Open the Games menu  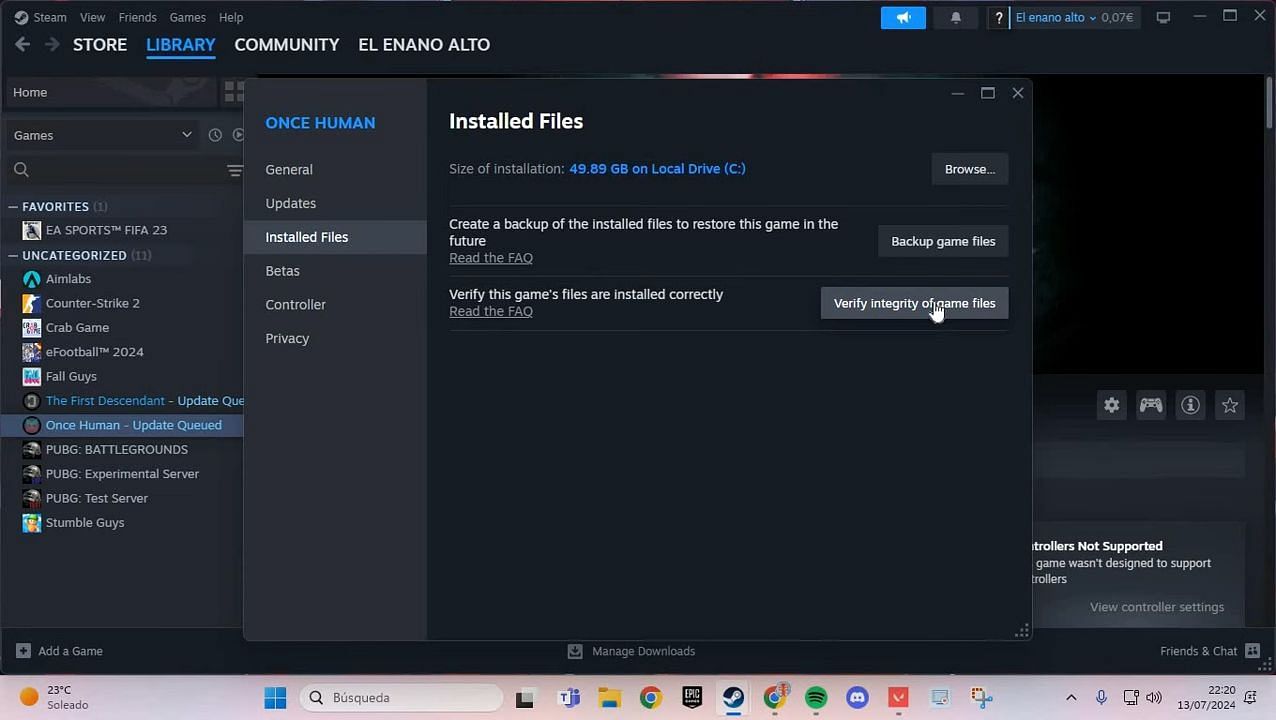[x=187, y=17]
